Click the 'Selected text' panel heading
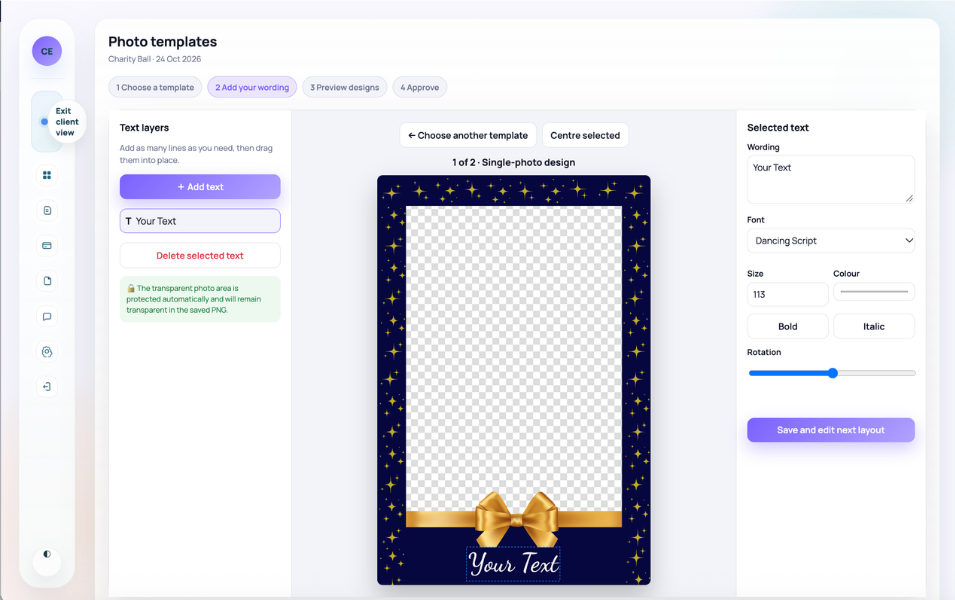955x600 pixels. click(778, 127)
